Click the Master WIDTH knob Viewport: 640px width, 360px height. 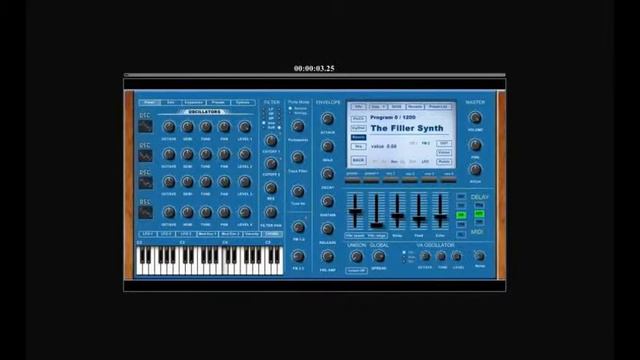475,169
